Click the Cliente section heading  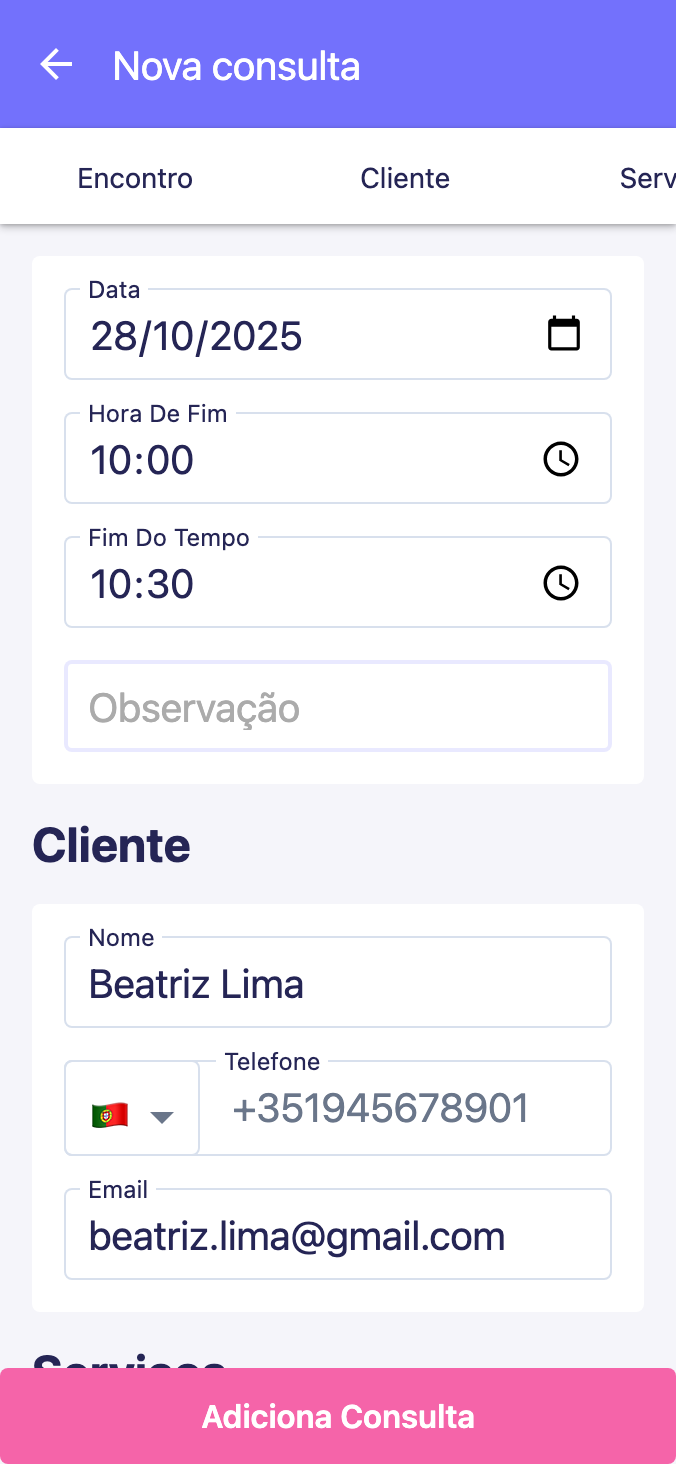[111, 846]
